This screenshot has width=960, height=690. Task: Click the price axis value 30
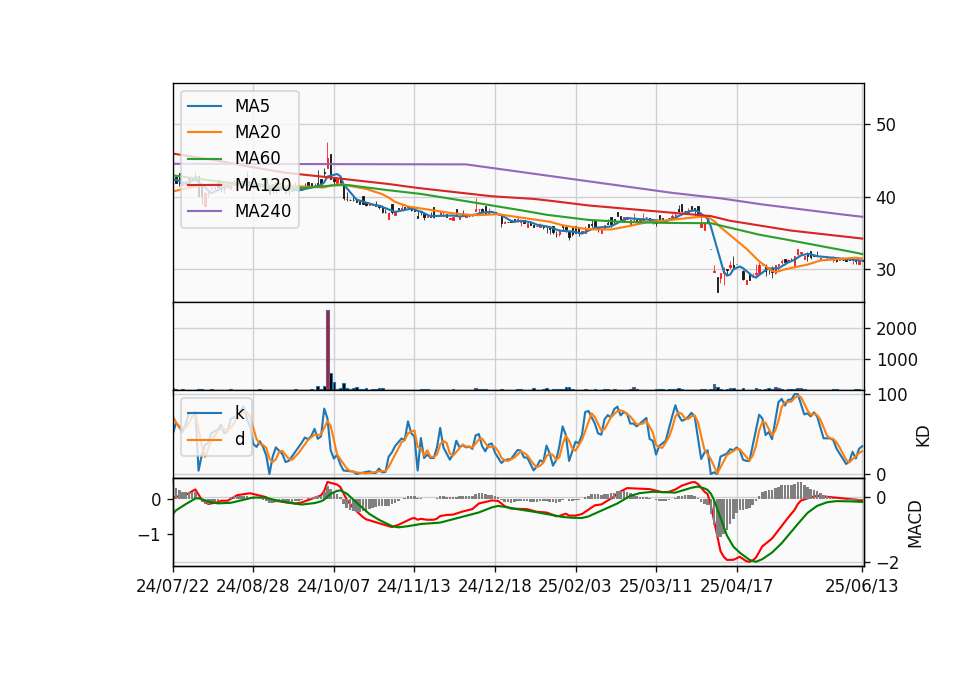[x=886, y=270]
